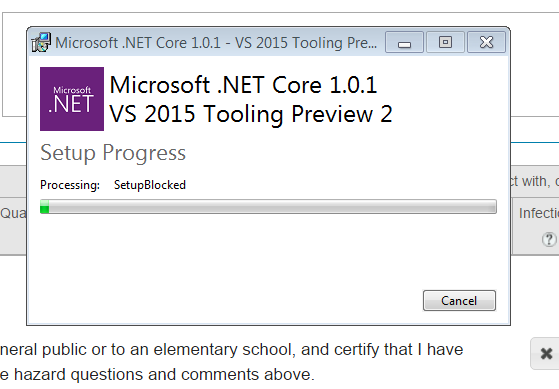Image resolution: width=559 pixels, height=389 pixels.
Task: Click the 'hazard questions and comments above' text
Action: [164, 374]
